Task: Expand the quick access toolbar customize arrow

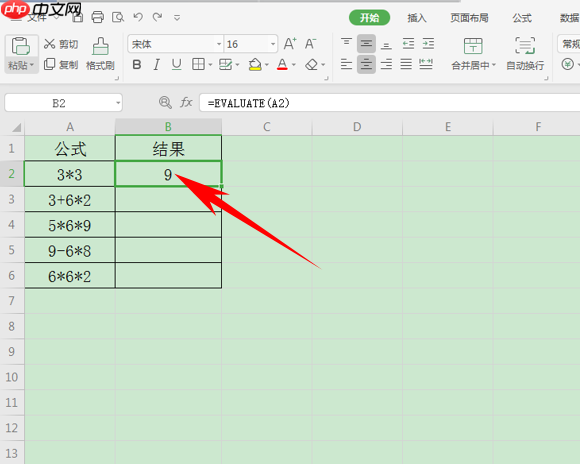Action: [177, 17]
